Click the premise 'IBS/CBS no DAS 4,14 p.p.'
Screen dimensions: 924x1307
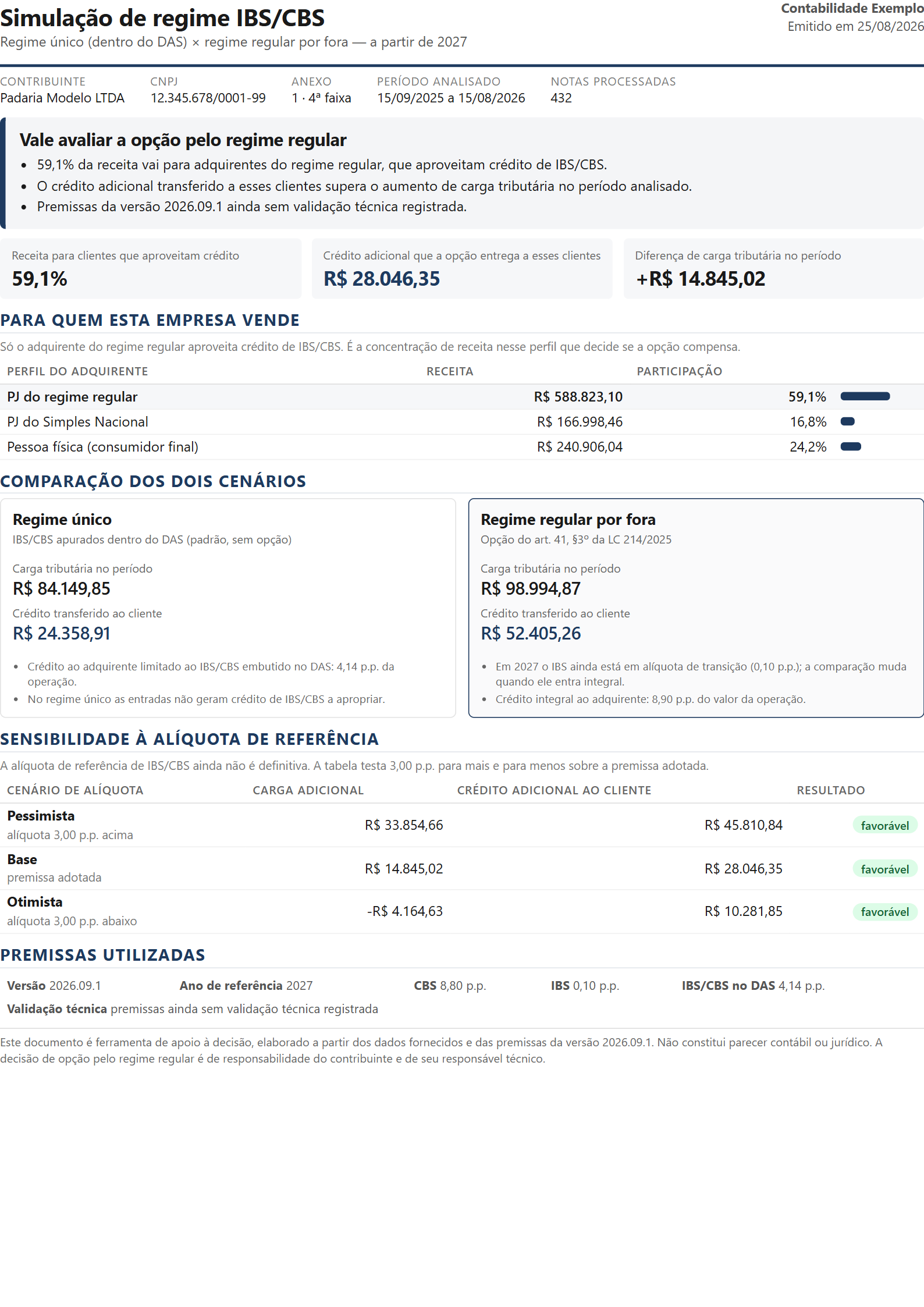click(754, 986)
